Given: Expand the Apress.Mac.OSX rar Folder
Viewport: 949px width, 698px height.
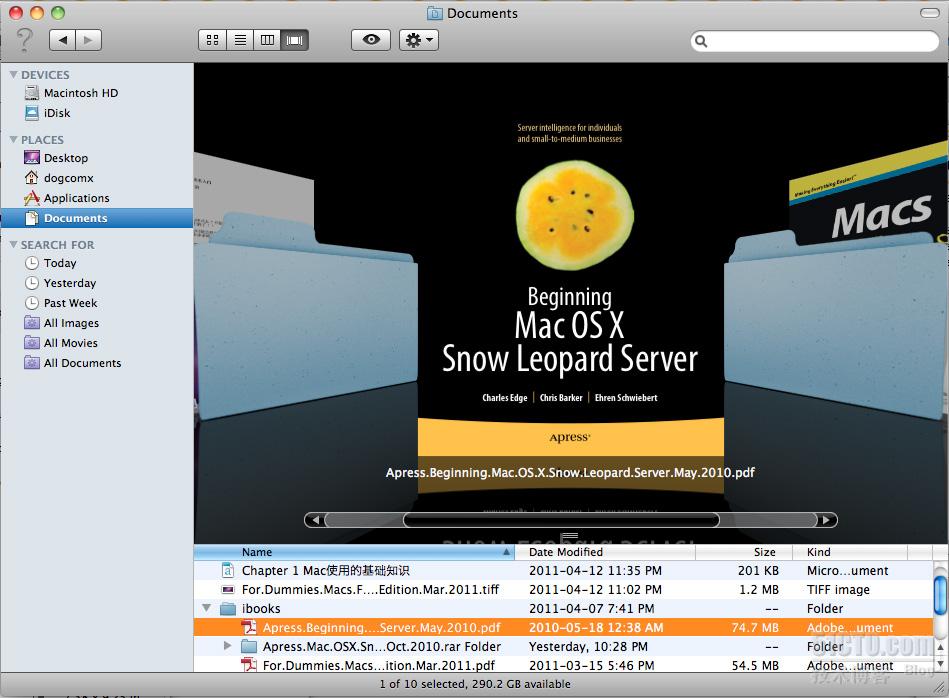Looking at the screenshot, I should (x=228, y=646).
